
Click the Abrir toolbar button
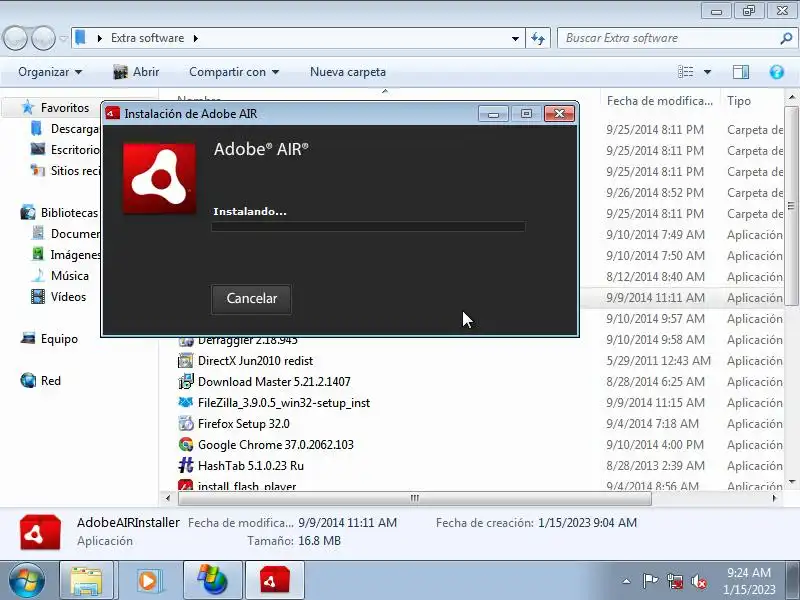(x=136, y=72)
